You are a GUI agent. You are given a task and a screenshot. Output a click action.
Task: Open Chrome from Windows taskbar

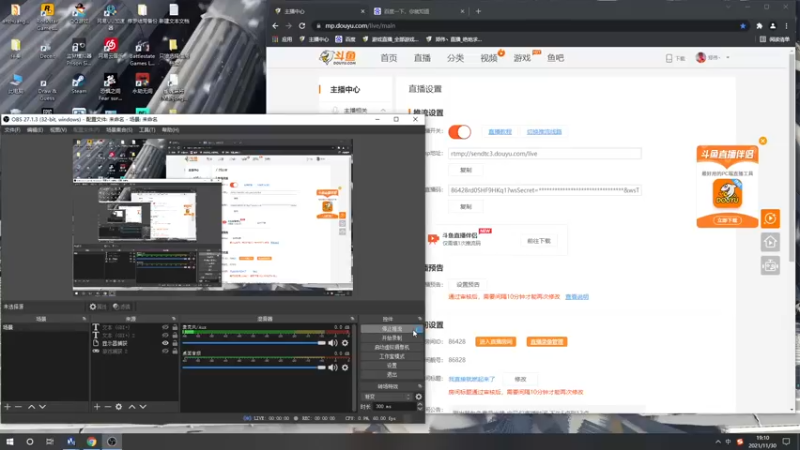(x=91, y=441)
